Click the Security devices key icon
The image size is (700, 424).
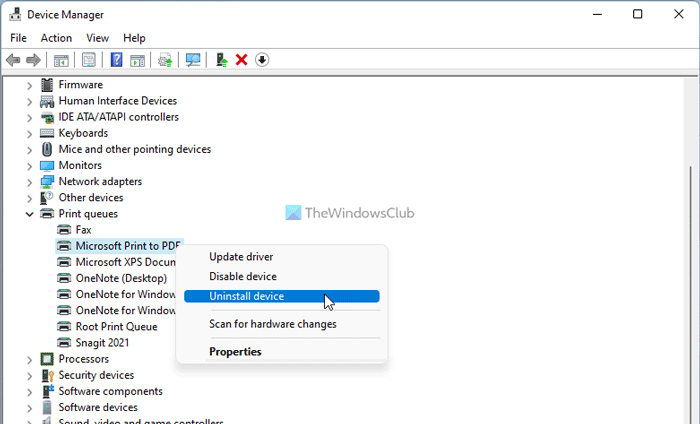pos(47,375)
